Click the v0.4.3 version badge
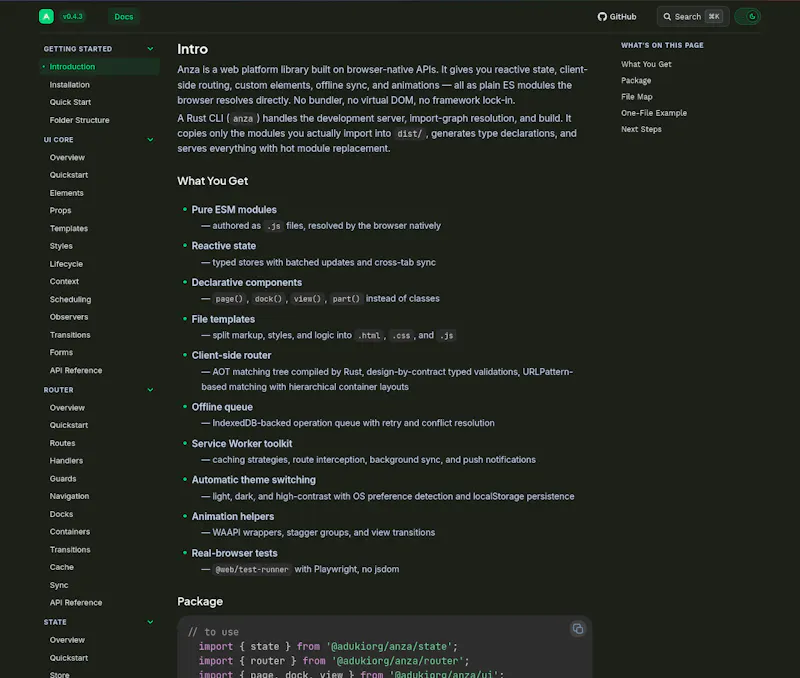Screen dimensions: 800x678 click(72, 16)
